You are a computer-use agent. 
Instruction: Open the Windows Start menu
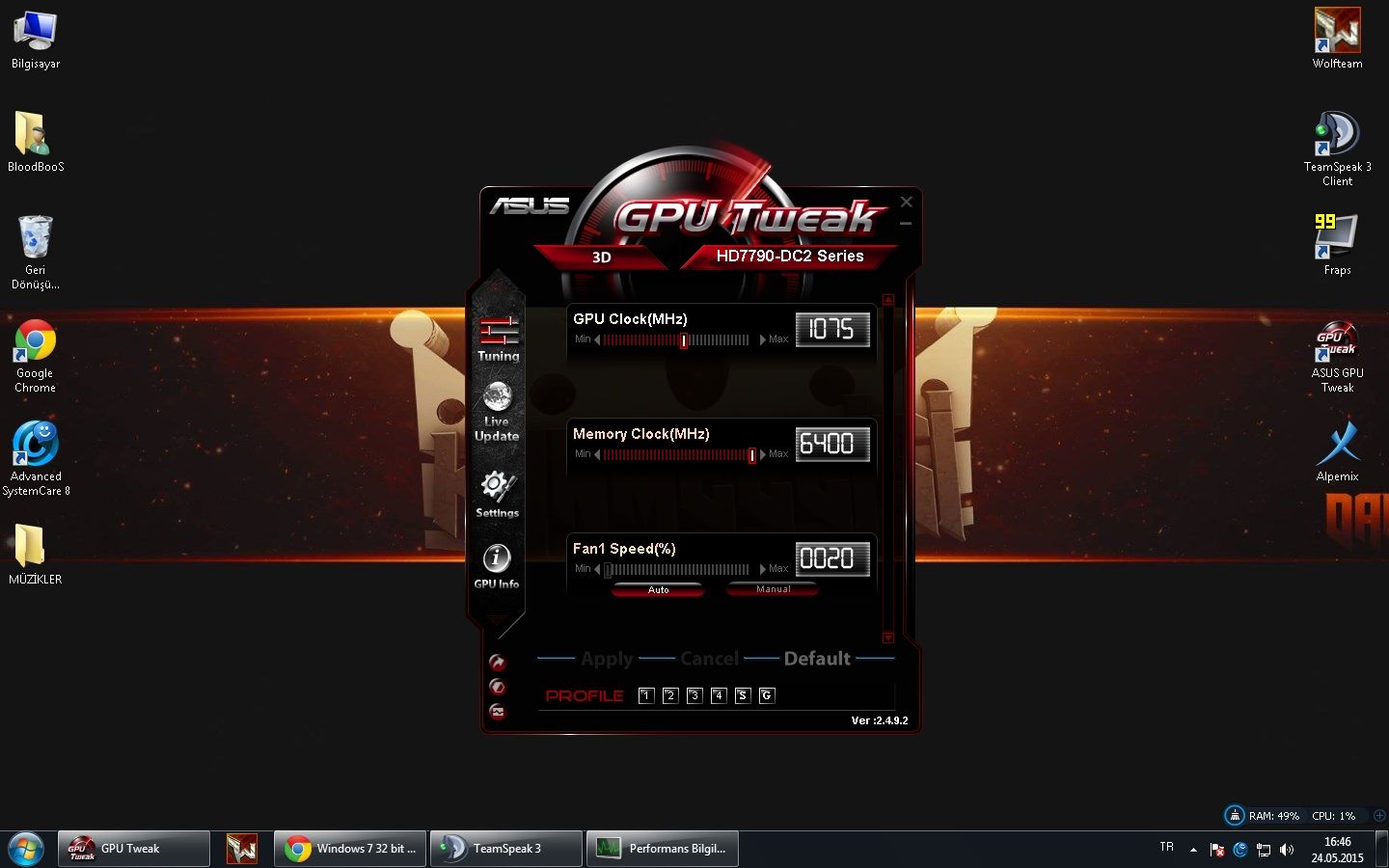click(26, 849)
